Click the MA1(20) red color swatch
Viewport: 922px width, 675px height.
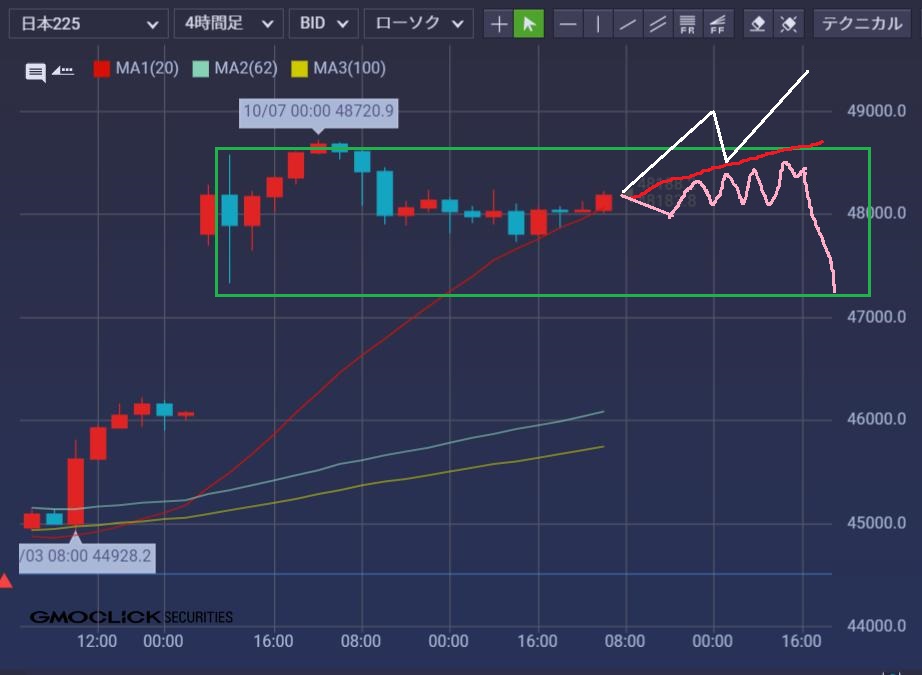101,69
